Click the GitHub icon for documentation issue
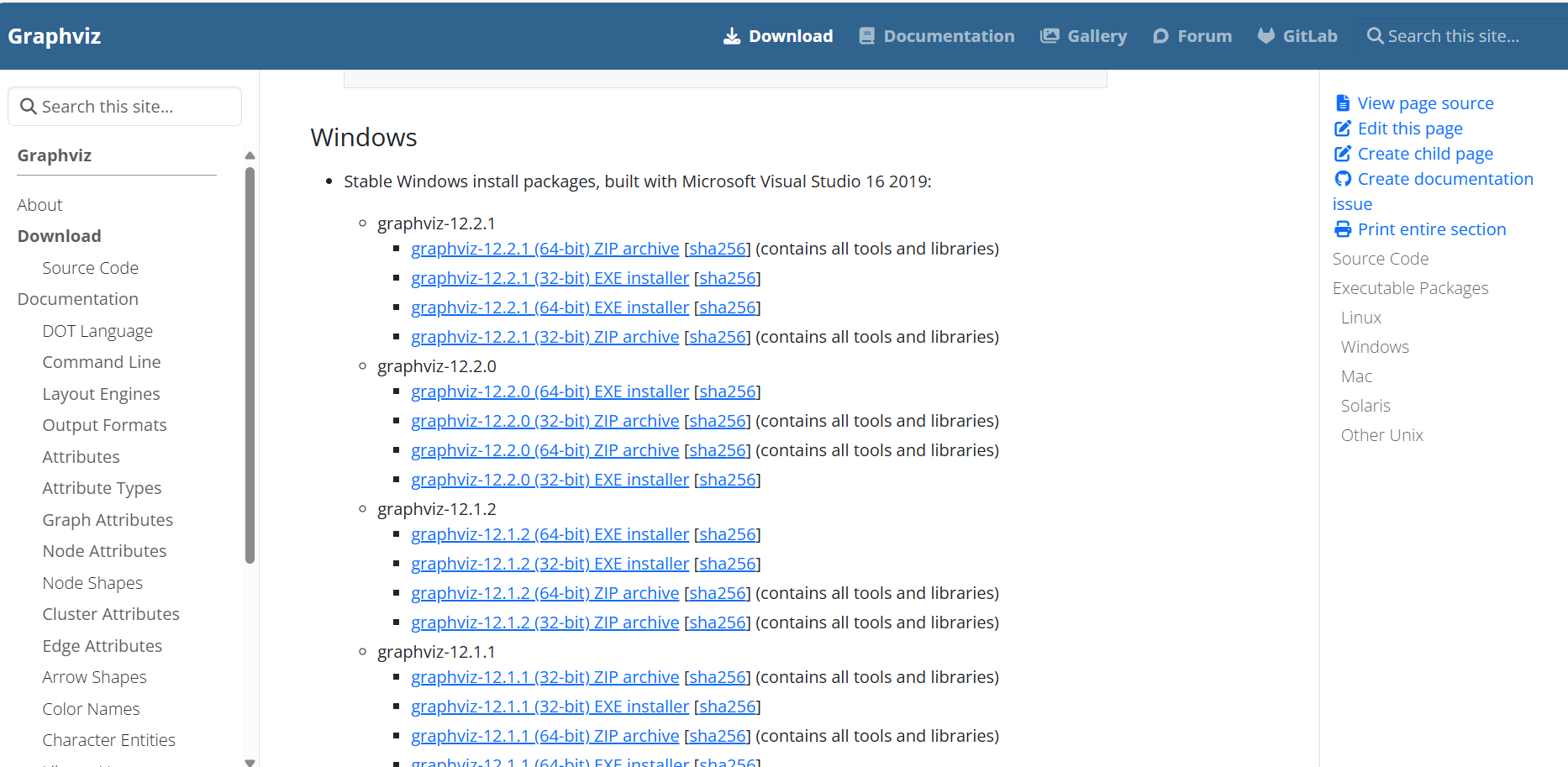 point(1343,179)
